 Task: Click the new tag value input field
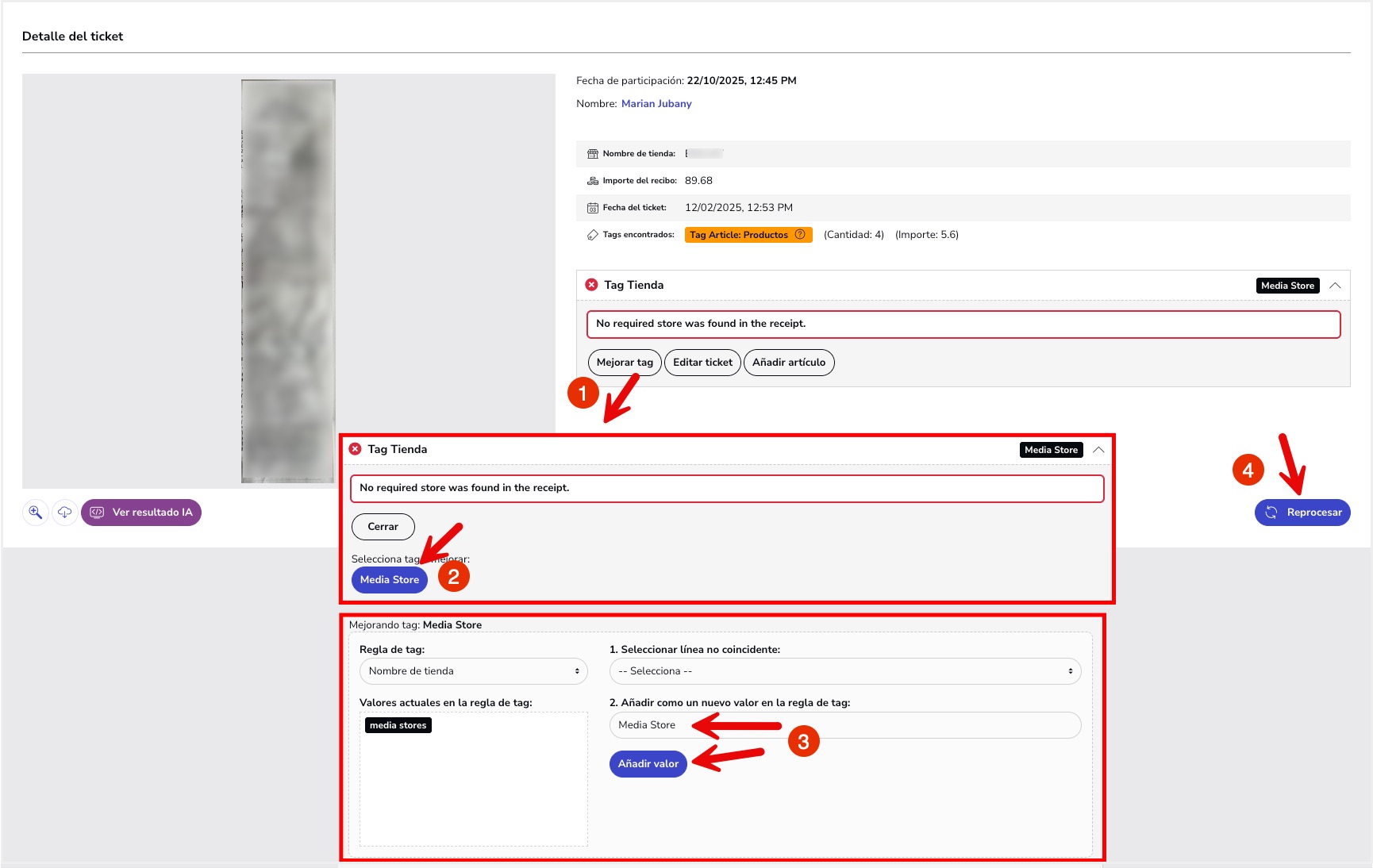coord(844,725)
